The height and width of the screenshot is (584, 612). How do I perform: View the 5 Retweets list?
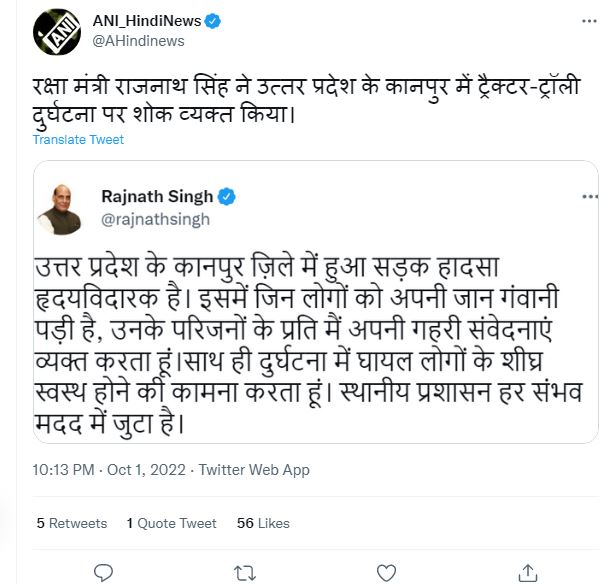[70, 523]
